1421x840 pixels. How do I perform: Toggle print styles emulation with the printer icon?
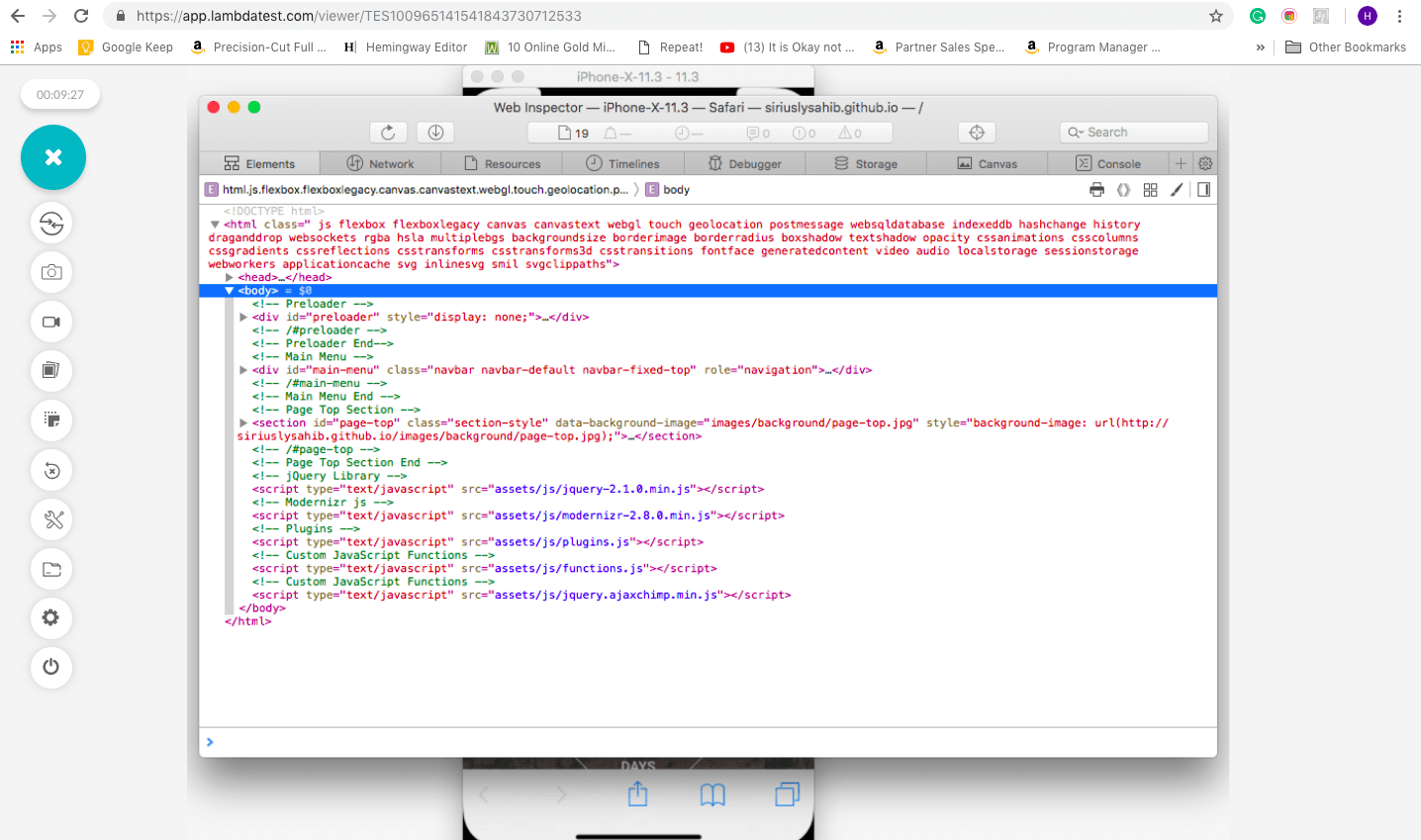[1096, 189]
